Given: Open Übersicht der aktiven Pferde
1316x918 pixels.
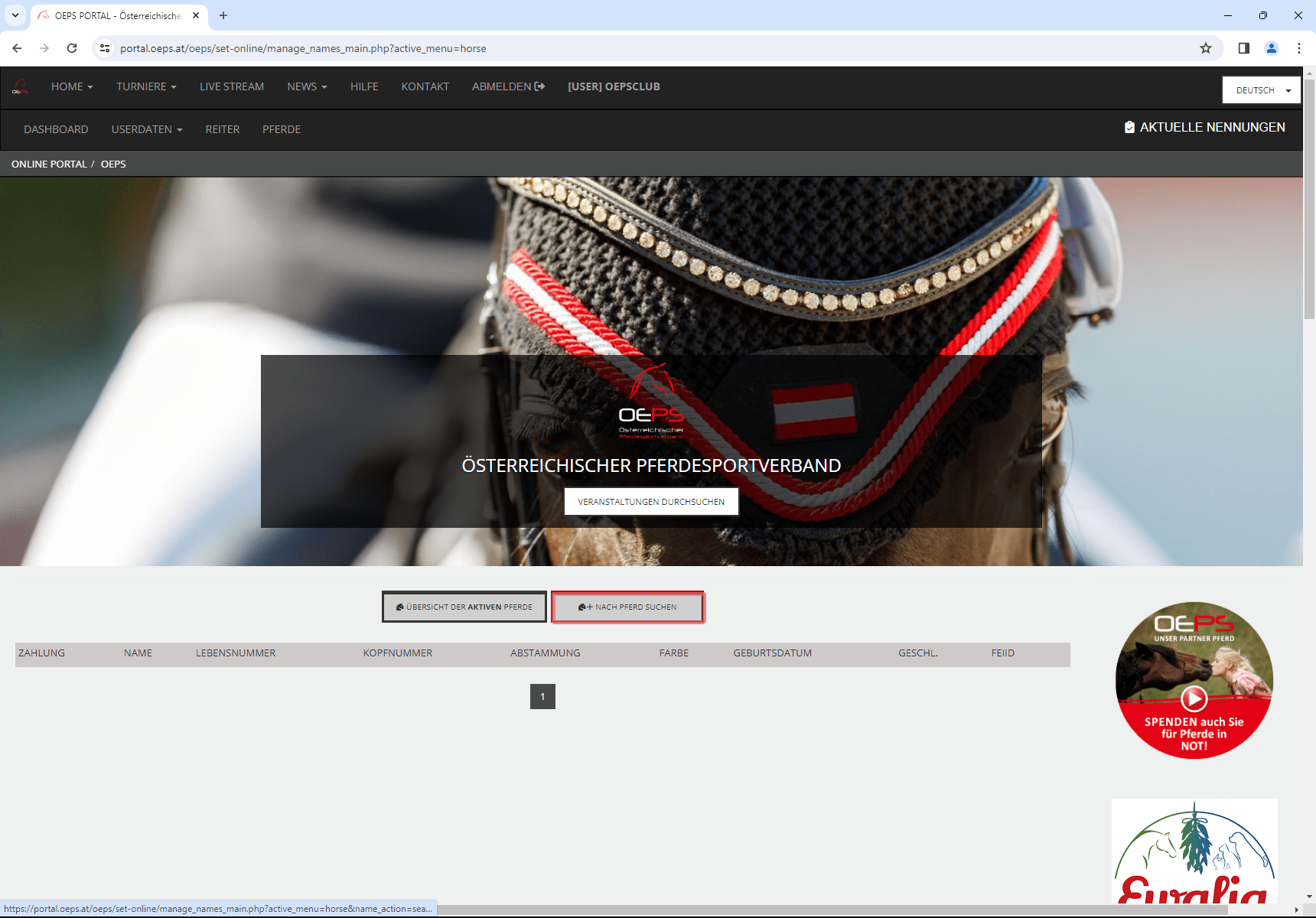Looking at the screenshot, I should [464, 607].
